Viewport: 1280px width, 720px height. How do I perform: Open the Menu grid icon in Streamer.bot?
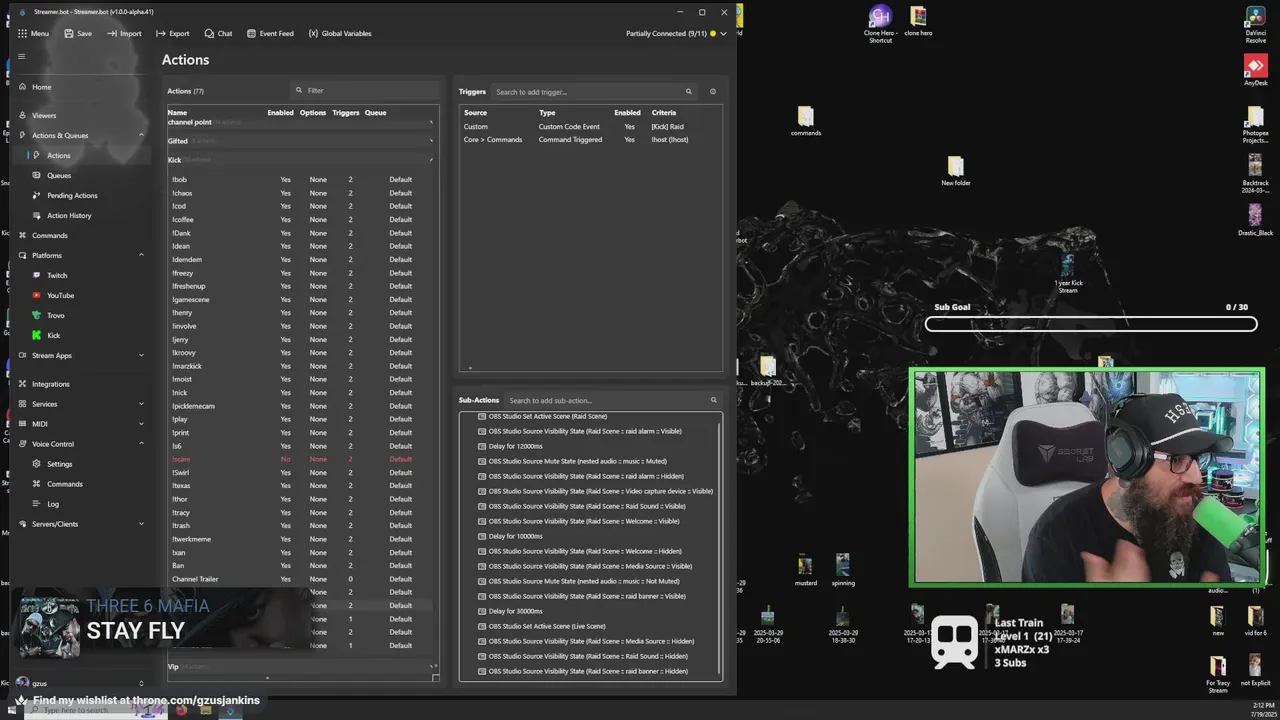pyautogui.click(x=22, y=33)
